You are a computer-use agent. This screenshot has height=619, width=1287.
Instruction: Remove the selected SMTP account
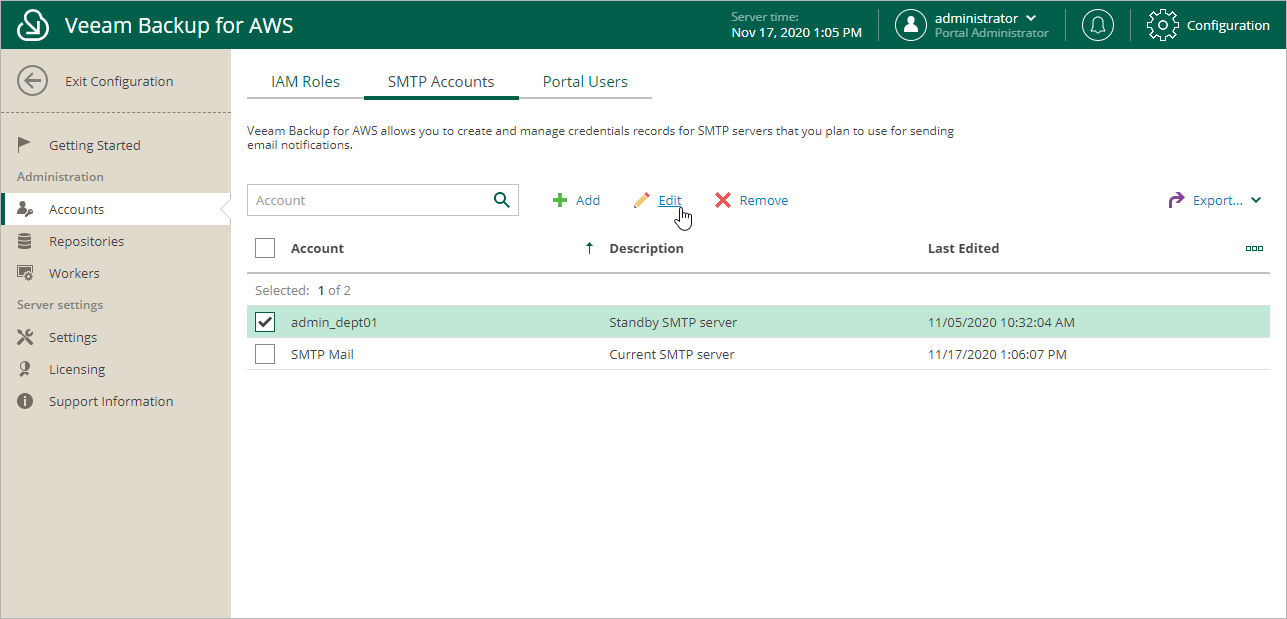pos(750,200)
